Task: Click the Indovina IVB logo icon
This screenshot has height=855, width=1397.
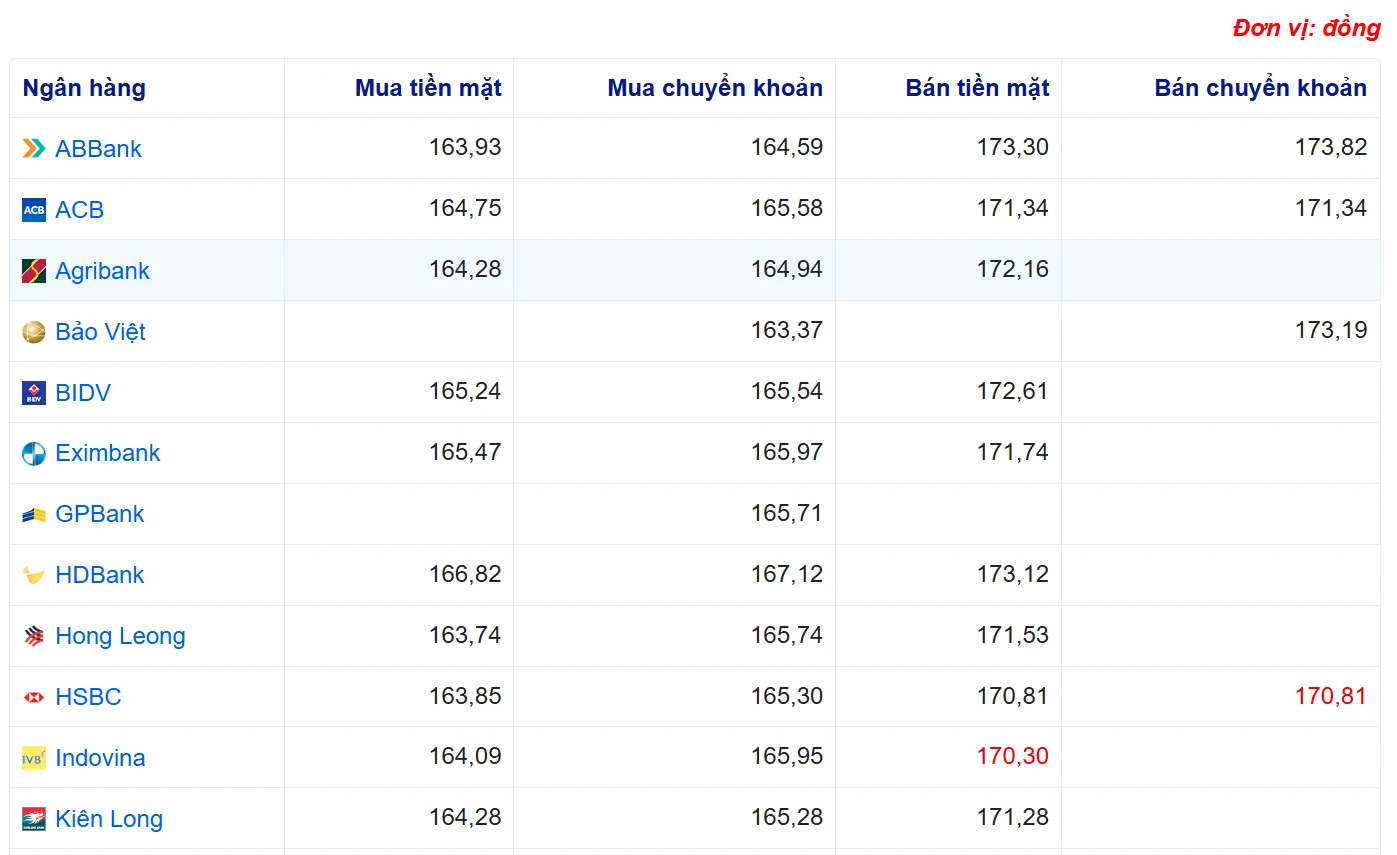Action: tap(34, 758)
